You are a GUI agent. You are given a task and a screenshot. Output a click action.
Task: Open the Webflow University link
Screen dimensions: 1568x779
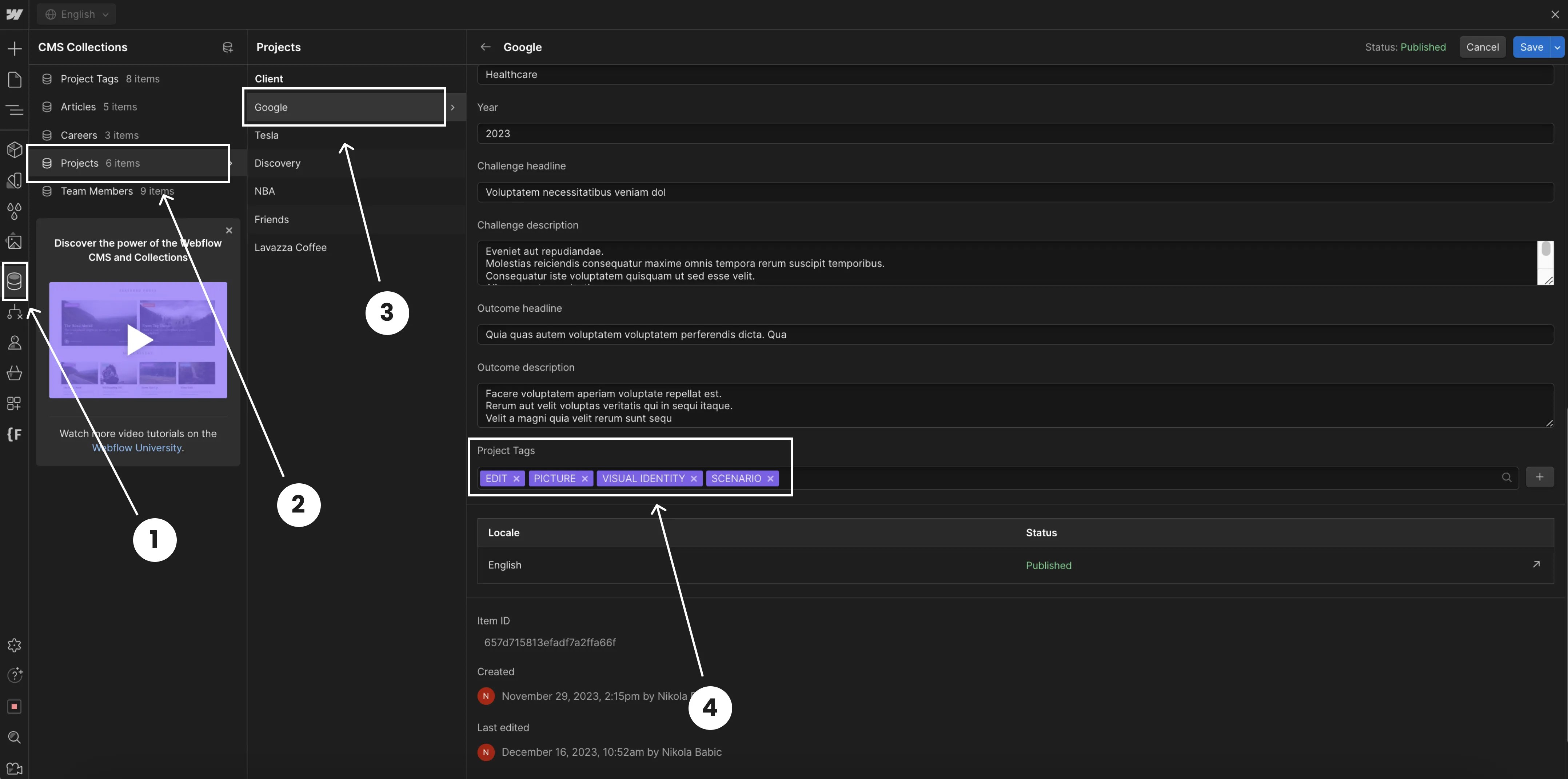coord(137,447)
